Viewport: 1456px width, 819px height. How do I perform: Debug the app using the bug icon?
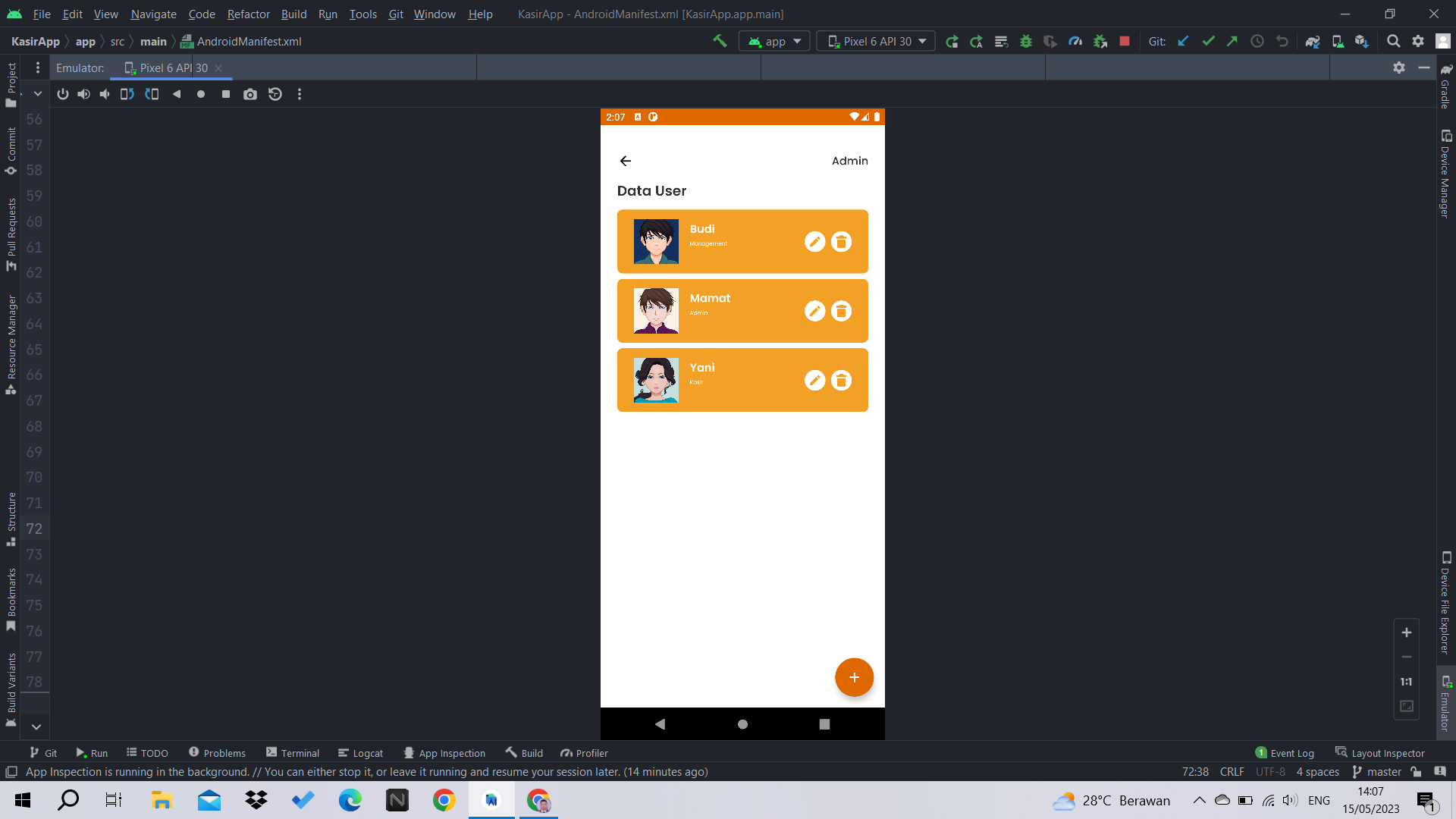click(1026, 41)
